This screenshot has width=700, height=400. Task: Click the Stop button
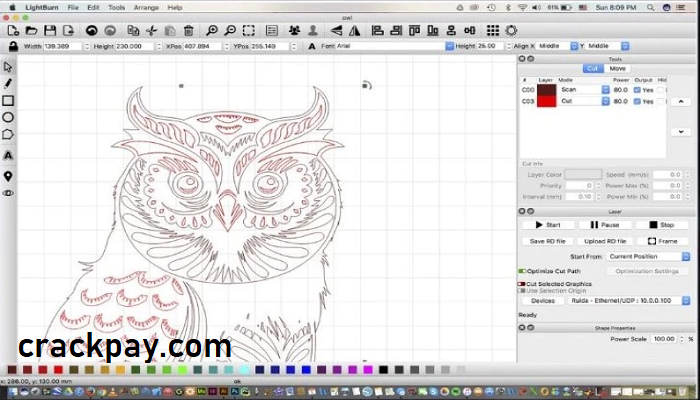[662, 225]
